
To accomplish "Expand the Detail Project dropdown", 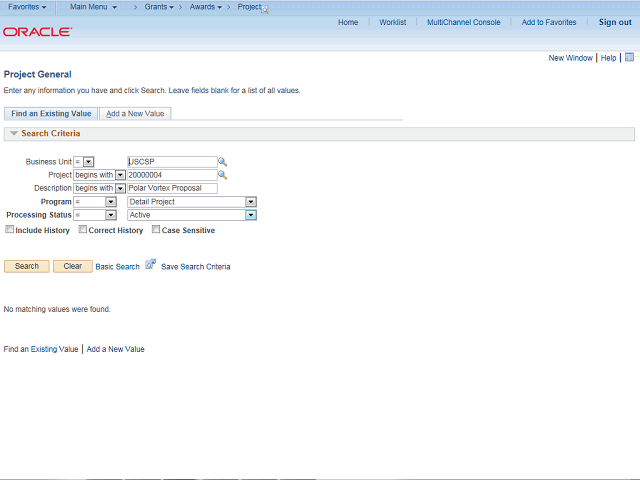I will click(x=251, y=202).
